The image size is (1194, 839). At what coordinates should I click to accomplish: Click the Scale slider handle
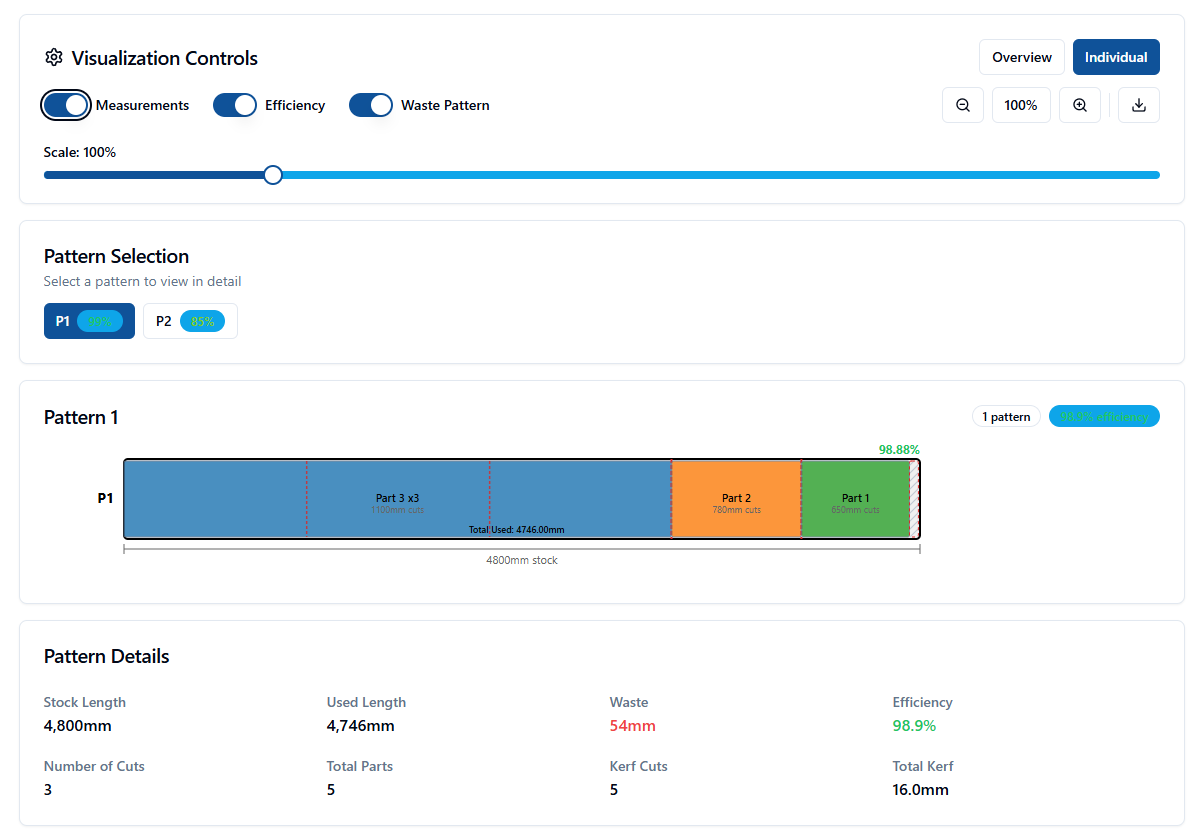273,175
